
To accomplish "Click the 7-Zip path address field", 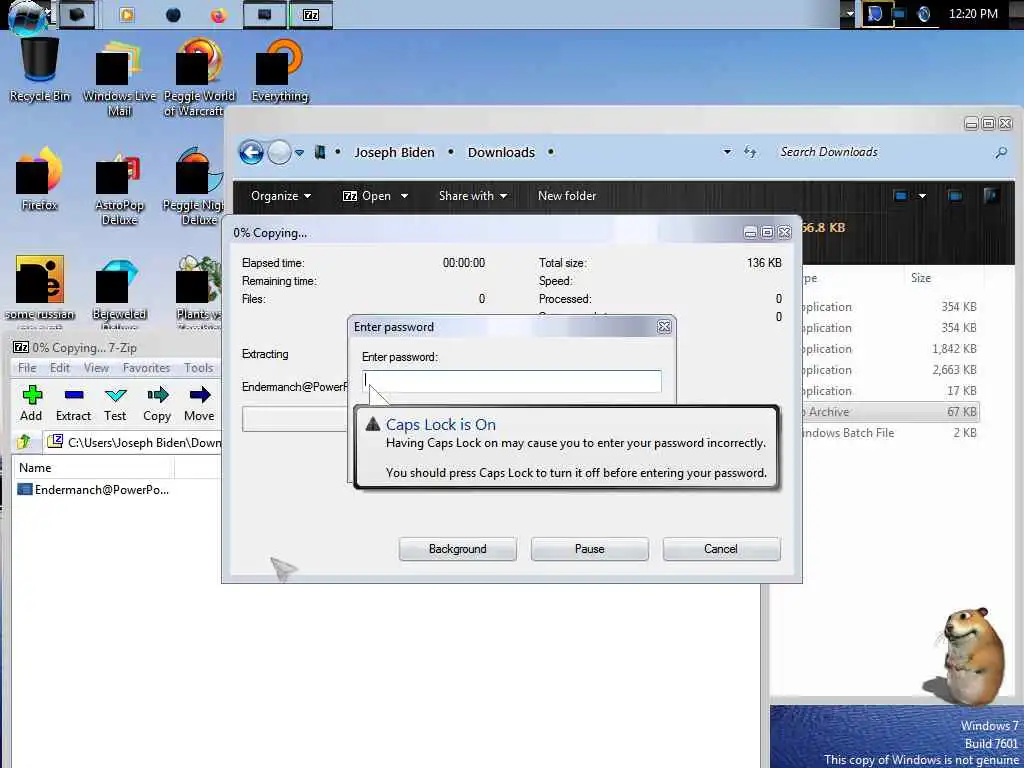I will coord(134,442).
